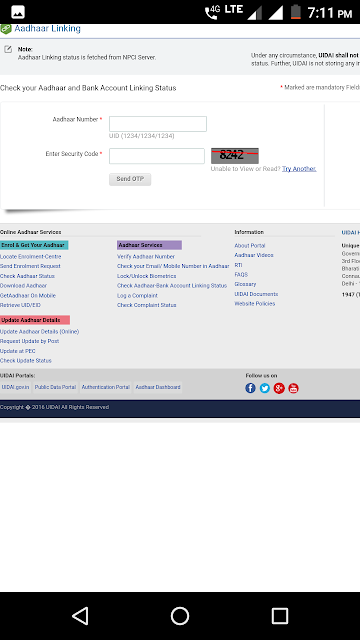Viewport: 360px width, 640px height.
Task: Open Locate Enrolment Centre link
Action: point(31,257)
